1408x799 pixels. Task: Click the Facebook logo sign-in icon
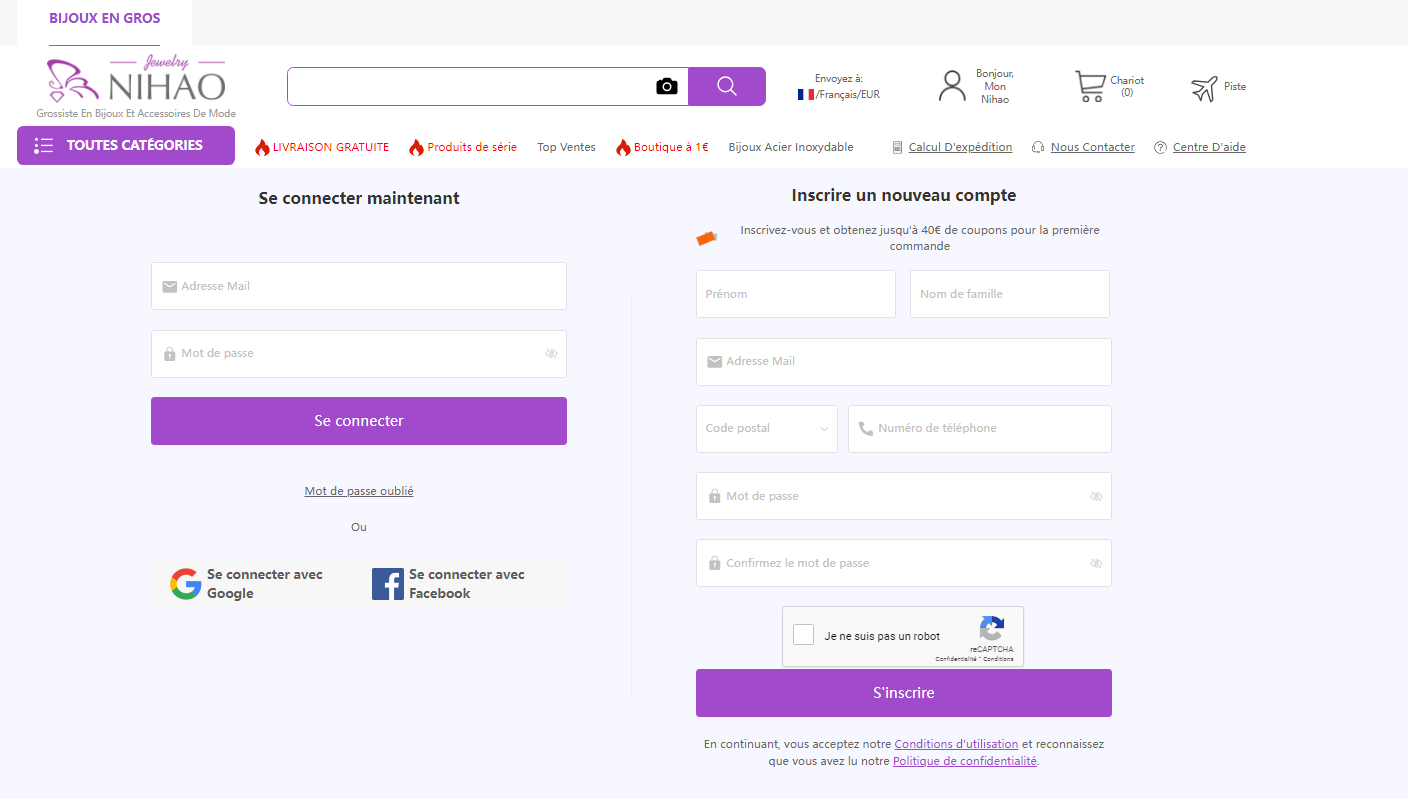tap(388, 584)
